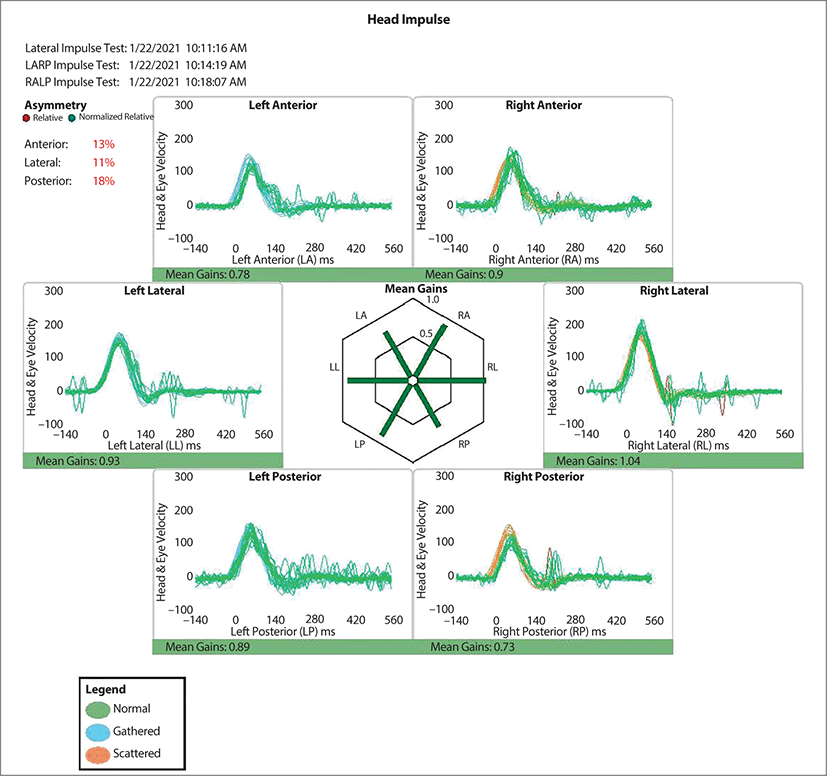Image resolution: width=827 pixels, height=776 pixels.
Task: Click the "Legend" box heading
Action: 105,689
